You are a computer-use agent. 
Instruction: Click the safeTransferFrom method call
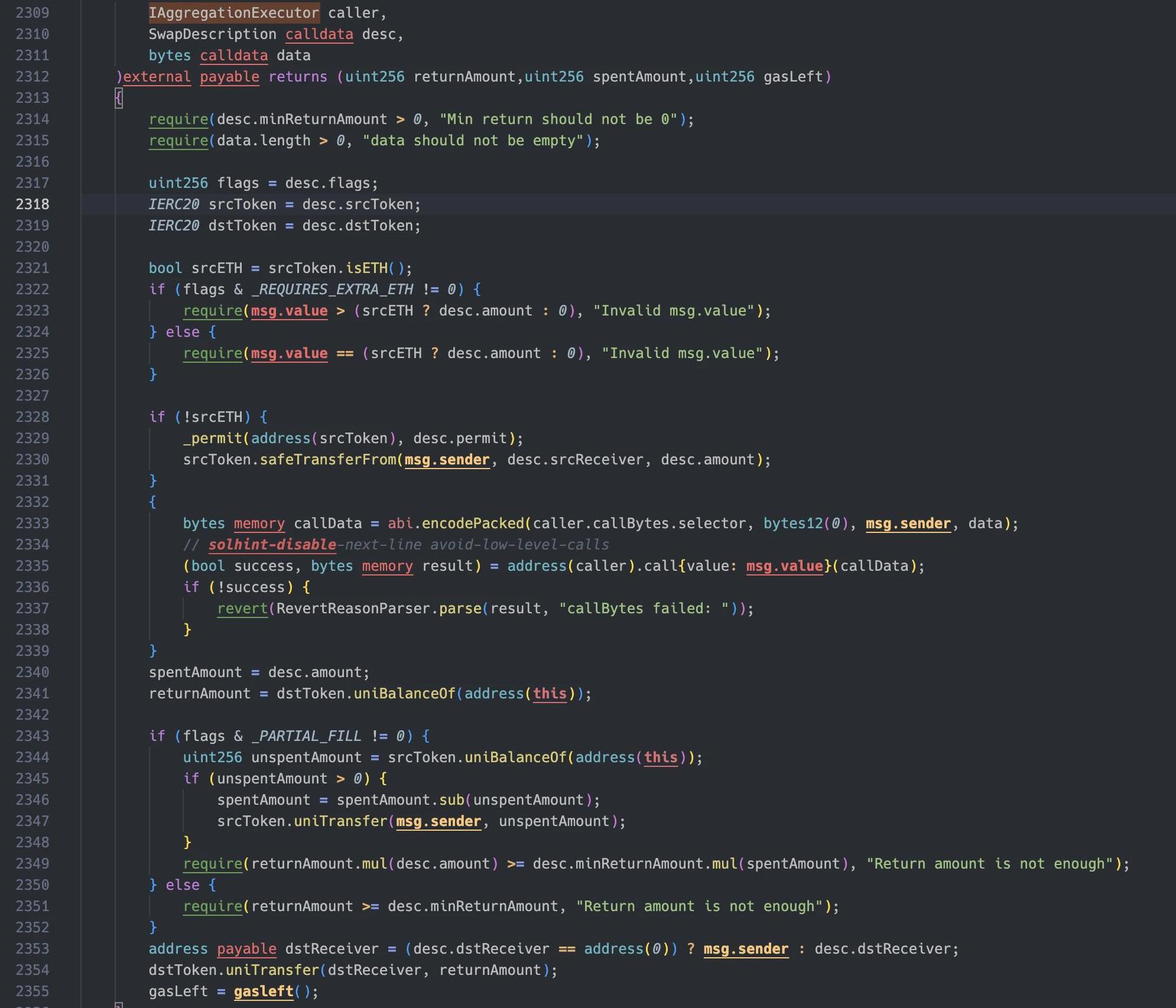tap(328, 460)
